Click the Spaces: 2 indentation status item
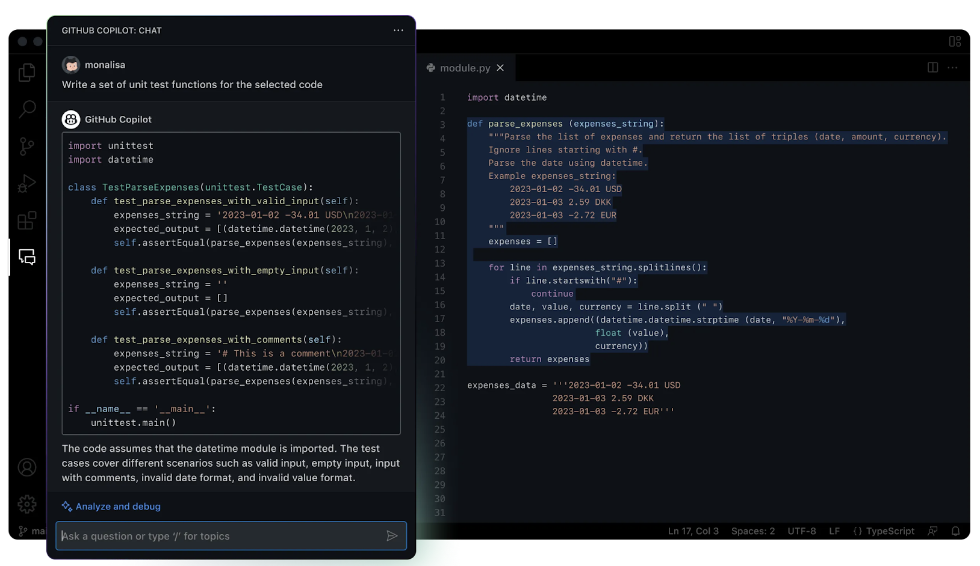Viewport: 980px width, 566px height. 753,531
